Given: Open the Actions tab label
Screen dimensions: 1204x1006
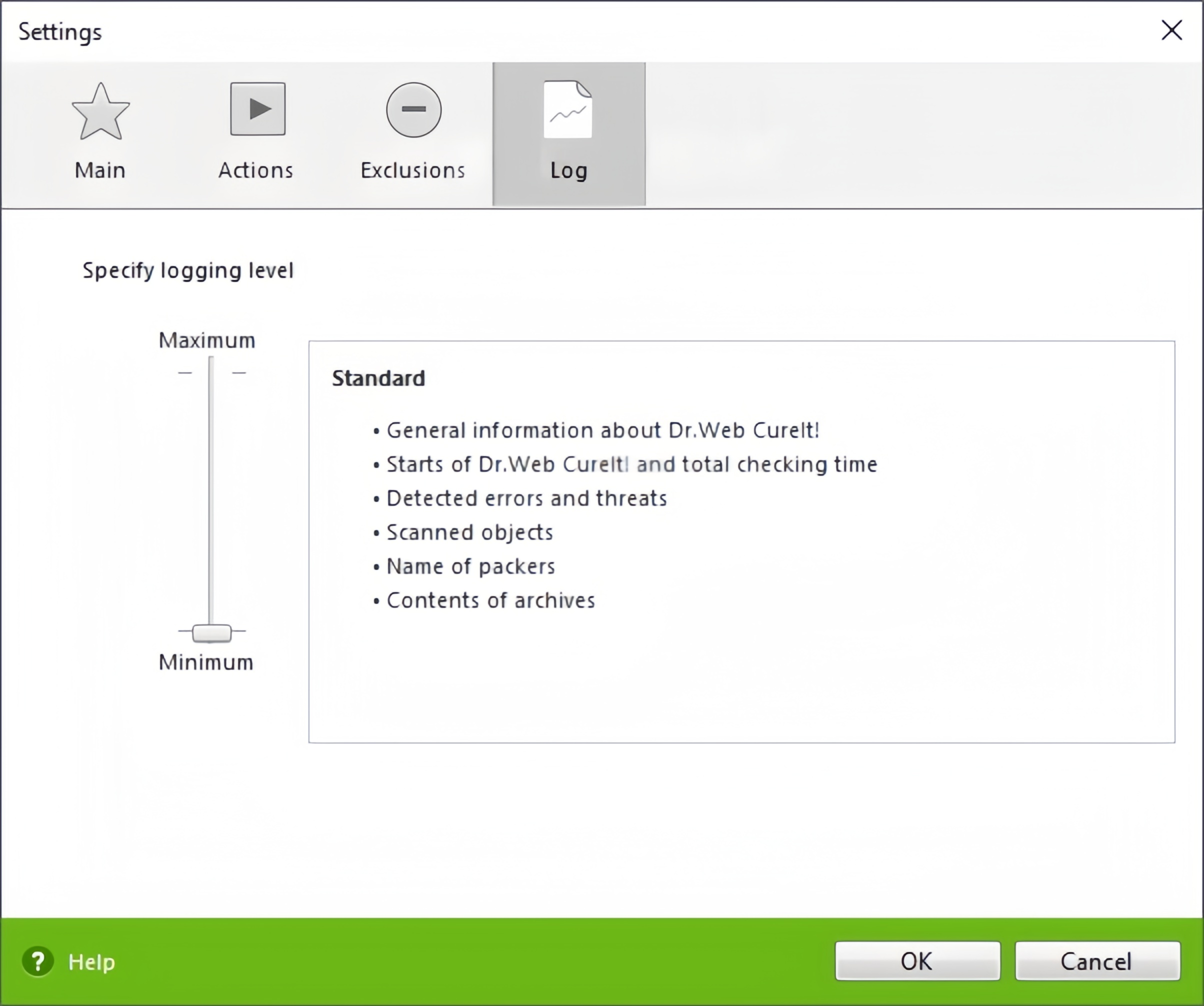Looking at the screenshot, I should pos(255,170).
